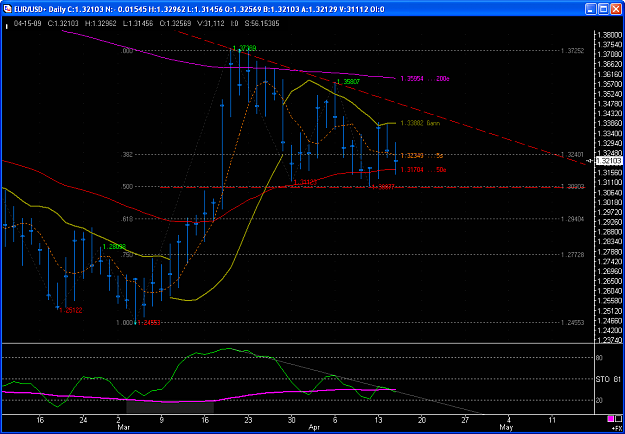
Task: Click the 1.27728 Fibonacci price value
Action: (x=572, y=254)
